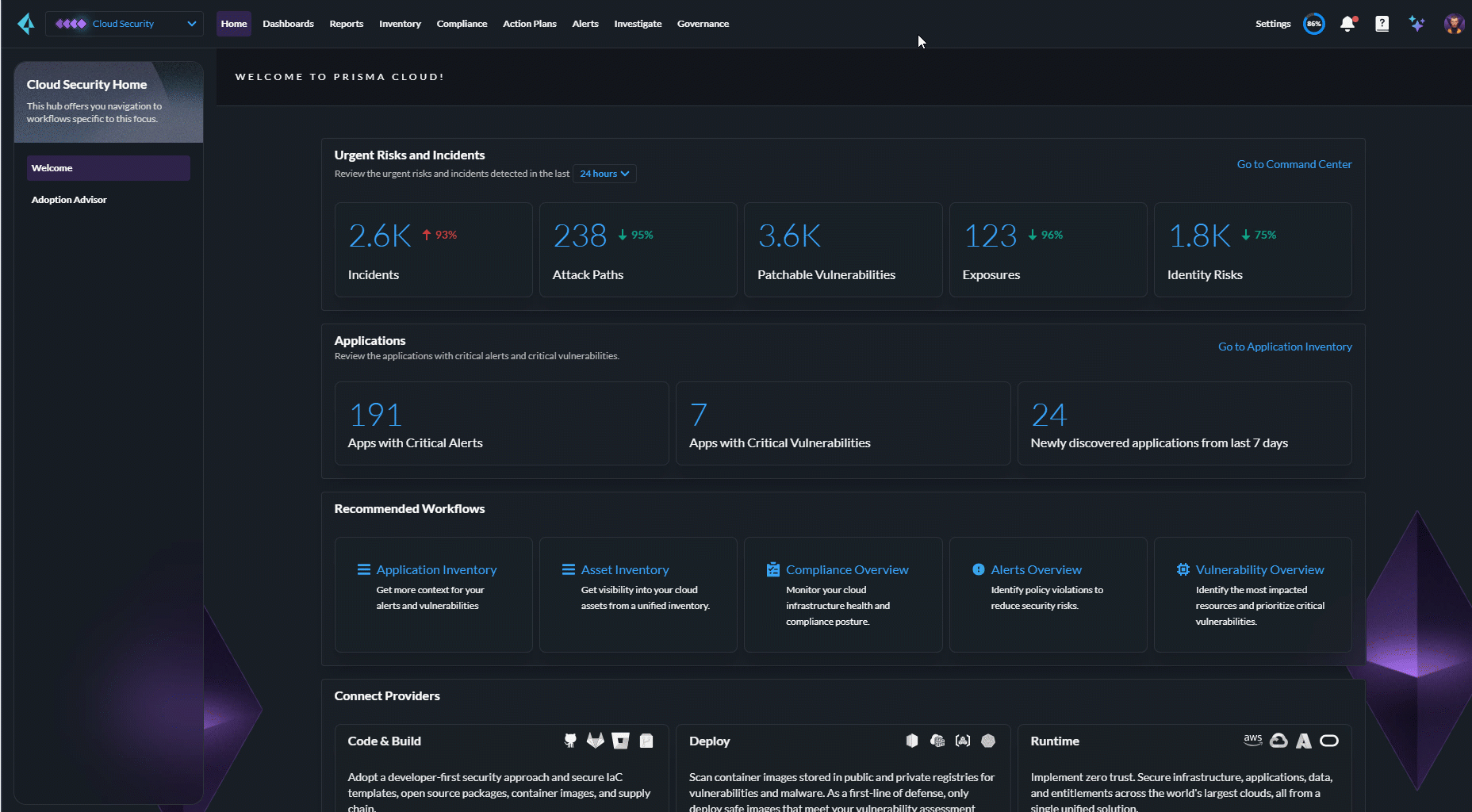This screenshot has width=1472, height=812.
Task: Click the fourth provider icon in Code & Build
Action: point(646,741)
